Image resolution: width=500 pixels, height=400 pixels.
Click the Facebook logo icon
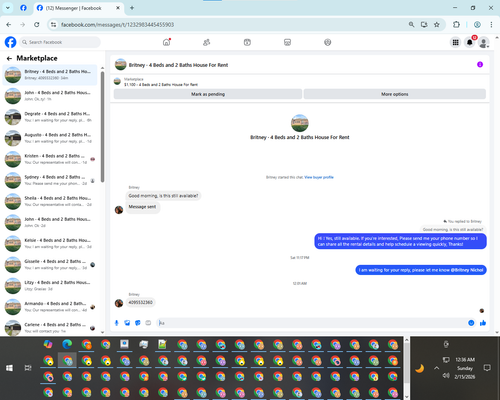[10, 42]
